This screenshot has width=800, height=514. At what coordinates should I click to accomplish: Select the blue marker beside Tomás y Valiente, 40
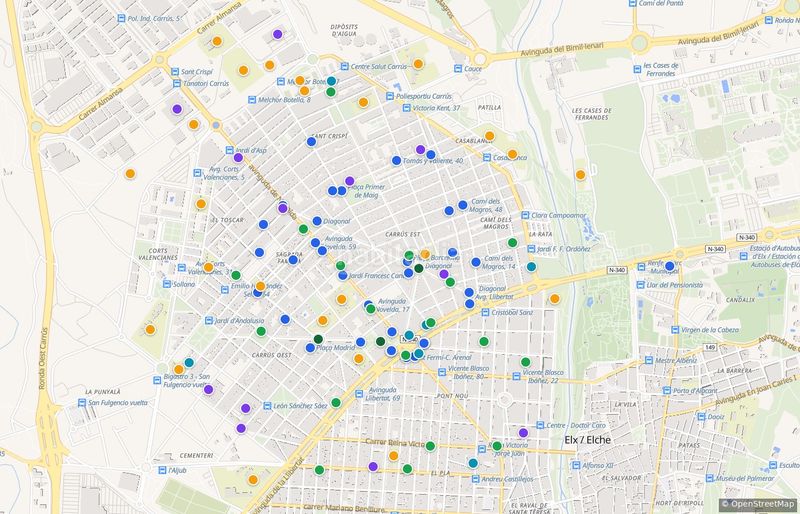pos(396,160)
